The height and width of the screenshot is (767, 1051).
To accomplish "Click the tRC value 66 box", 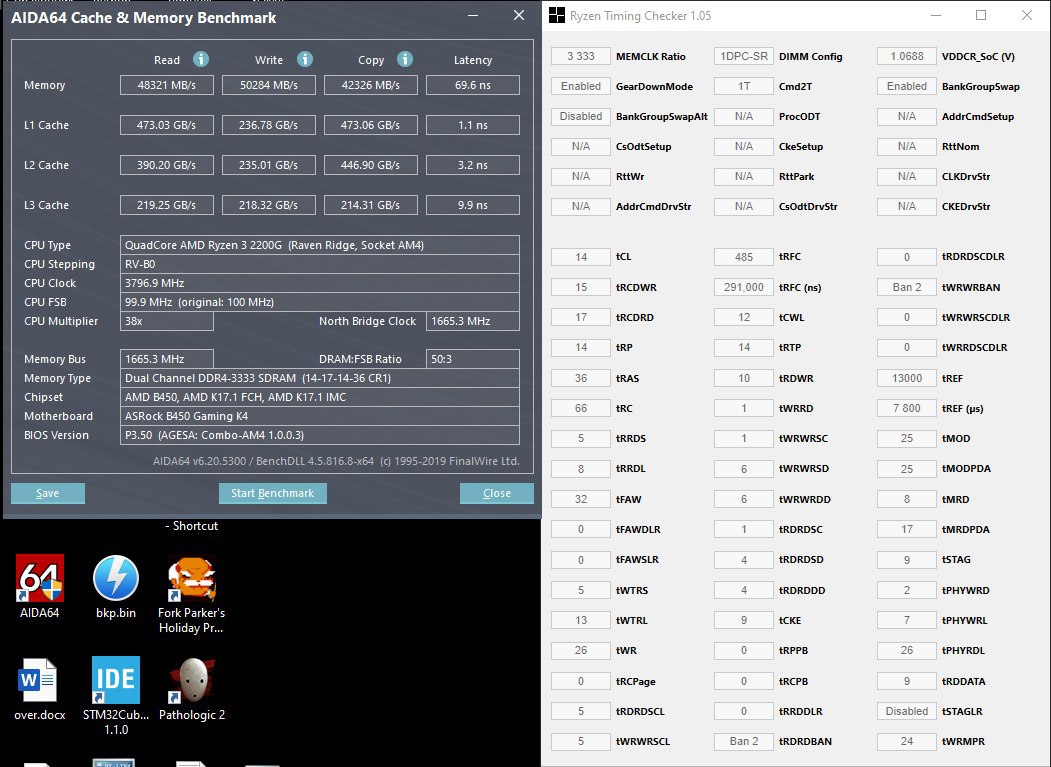I will 580,408.
